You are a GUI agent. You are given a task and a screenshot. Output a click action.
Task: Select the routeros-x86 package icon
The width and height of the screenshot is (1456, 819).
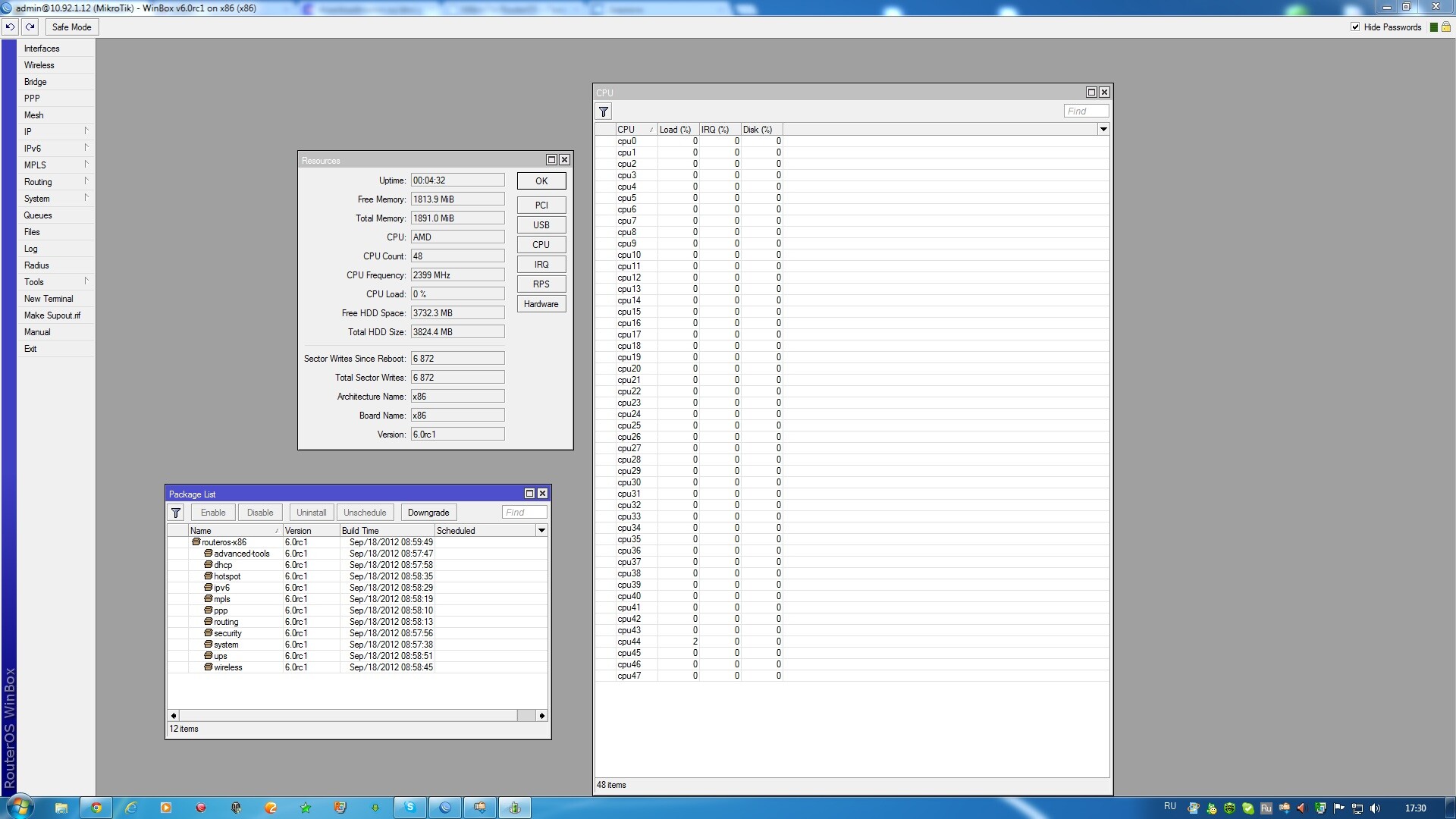(x=196, y=542)
